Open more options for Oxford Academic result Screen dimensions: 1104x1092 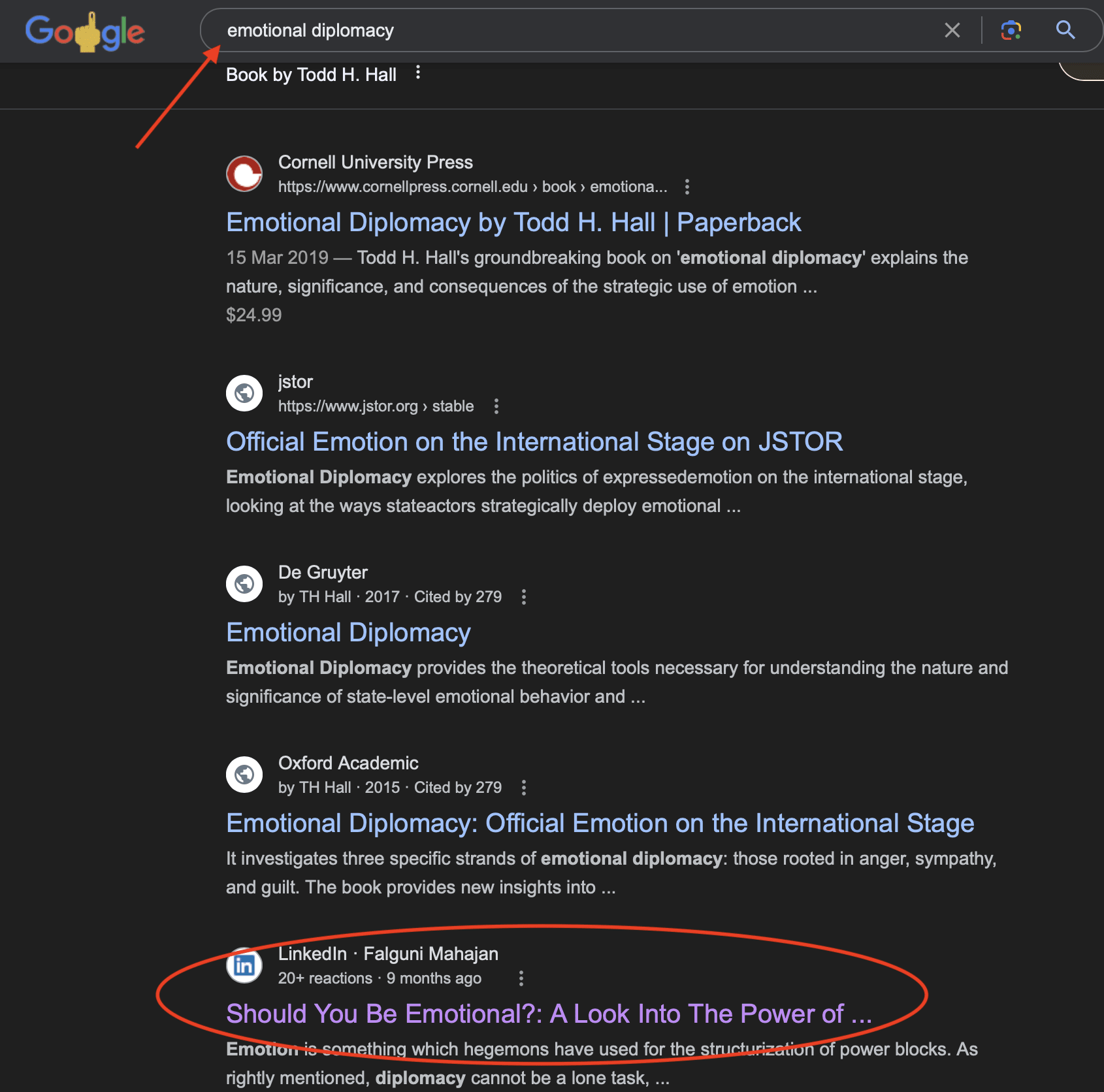pyautogui.click(x=524, y=788)
